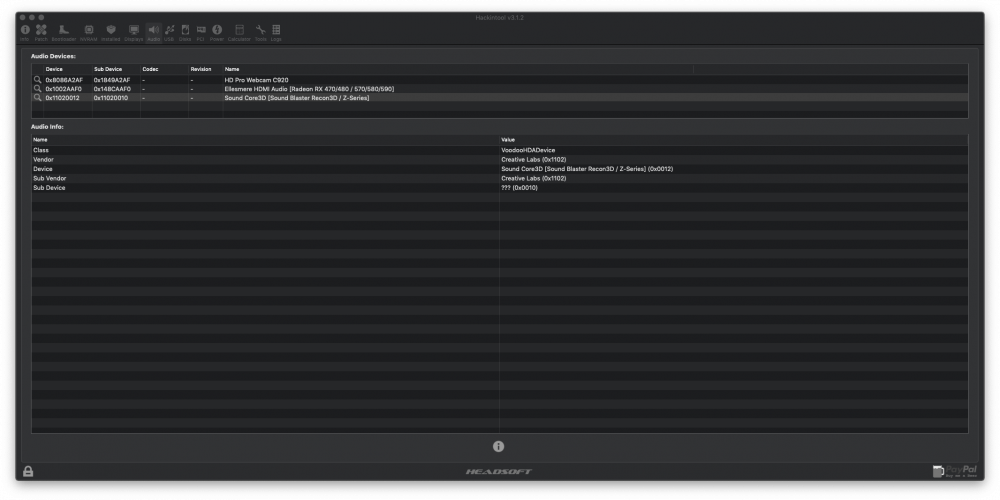Select the Sub Vendor name cell
1000x500 pixels.
click(50, 178)
